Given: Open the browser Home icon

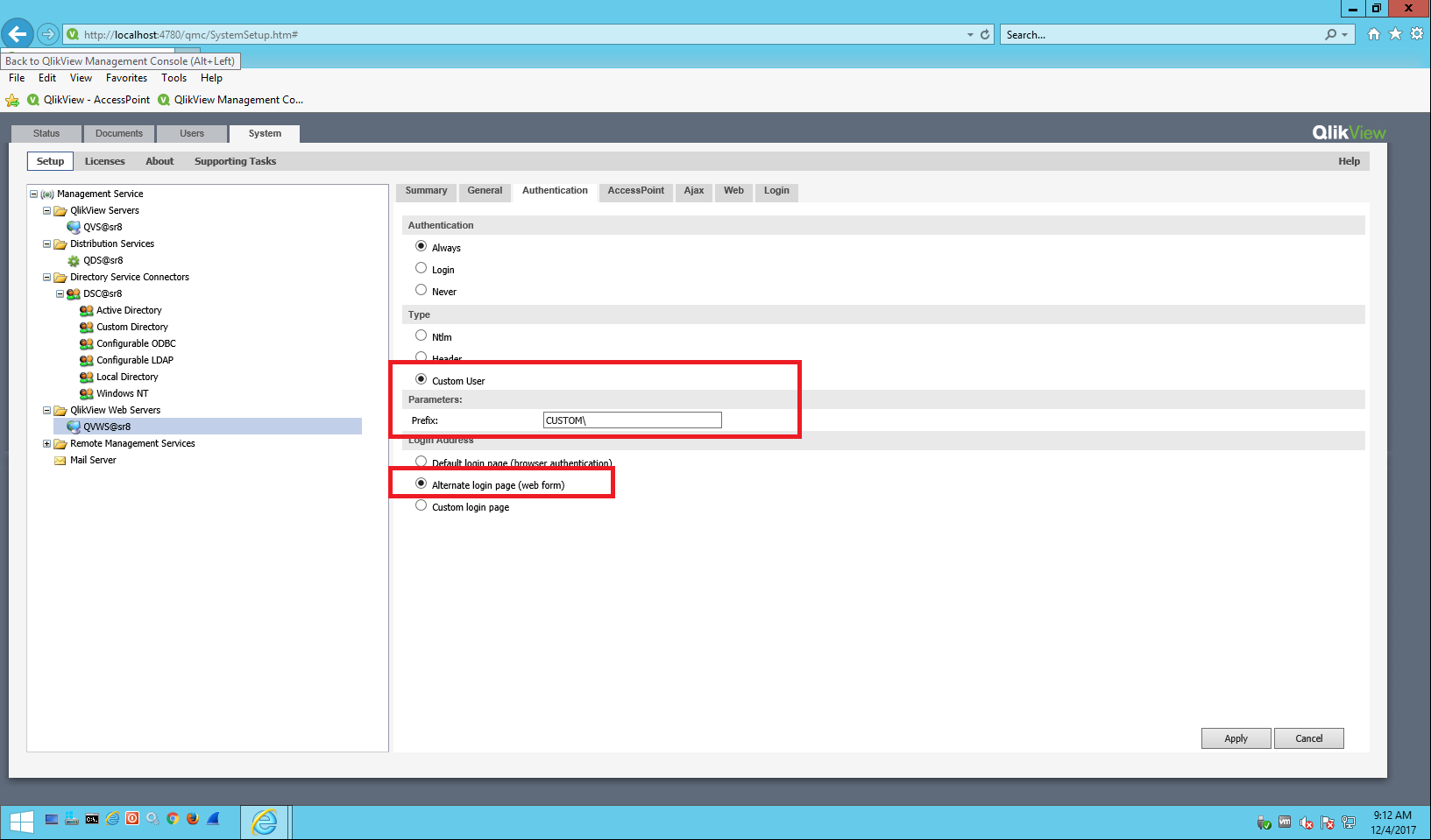Looking at the screenshot, I should click(x=1373, y=34).
